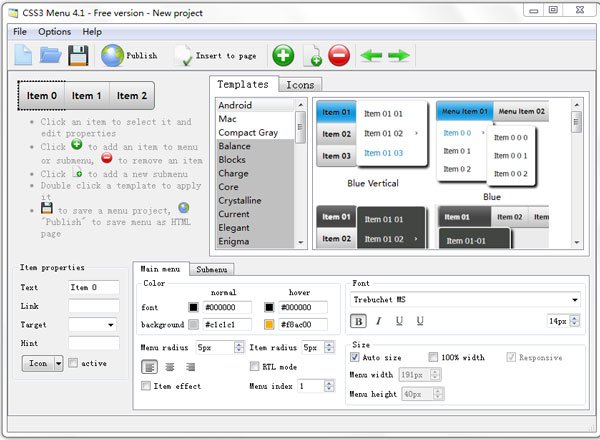Screen dimensions: 600x440
Task: Toggle the Responsive checkbox
Action: click(x=511, y=357)
